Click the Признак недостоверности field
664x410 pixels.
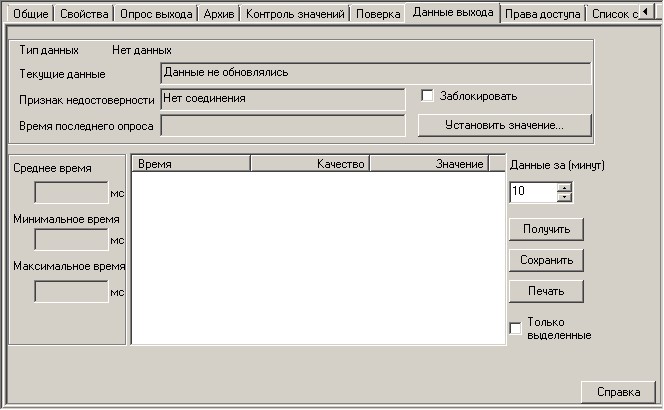coord(283,100)
